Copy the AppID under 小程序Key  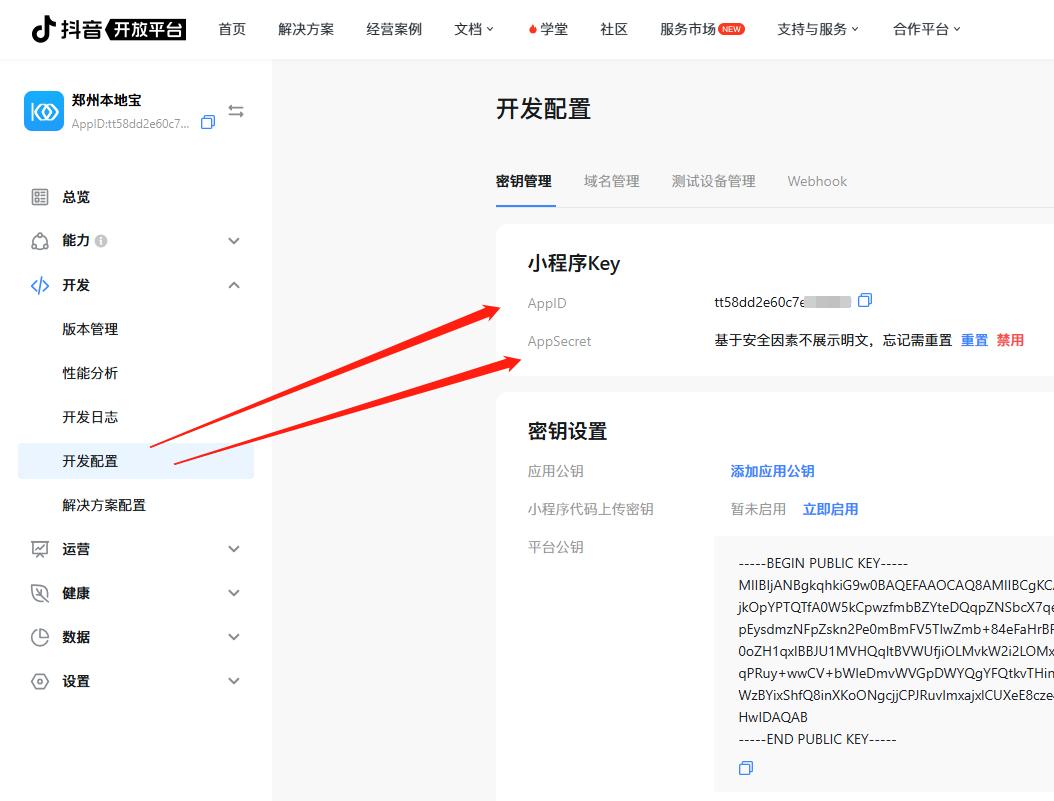click(x=865, y=300)
